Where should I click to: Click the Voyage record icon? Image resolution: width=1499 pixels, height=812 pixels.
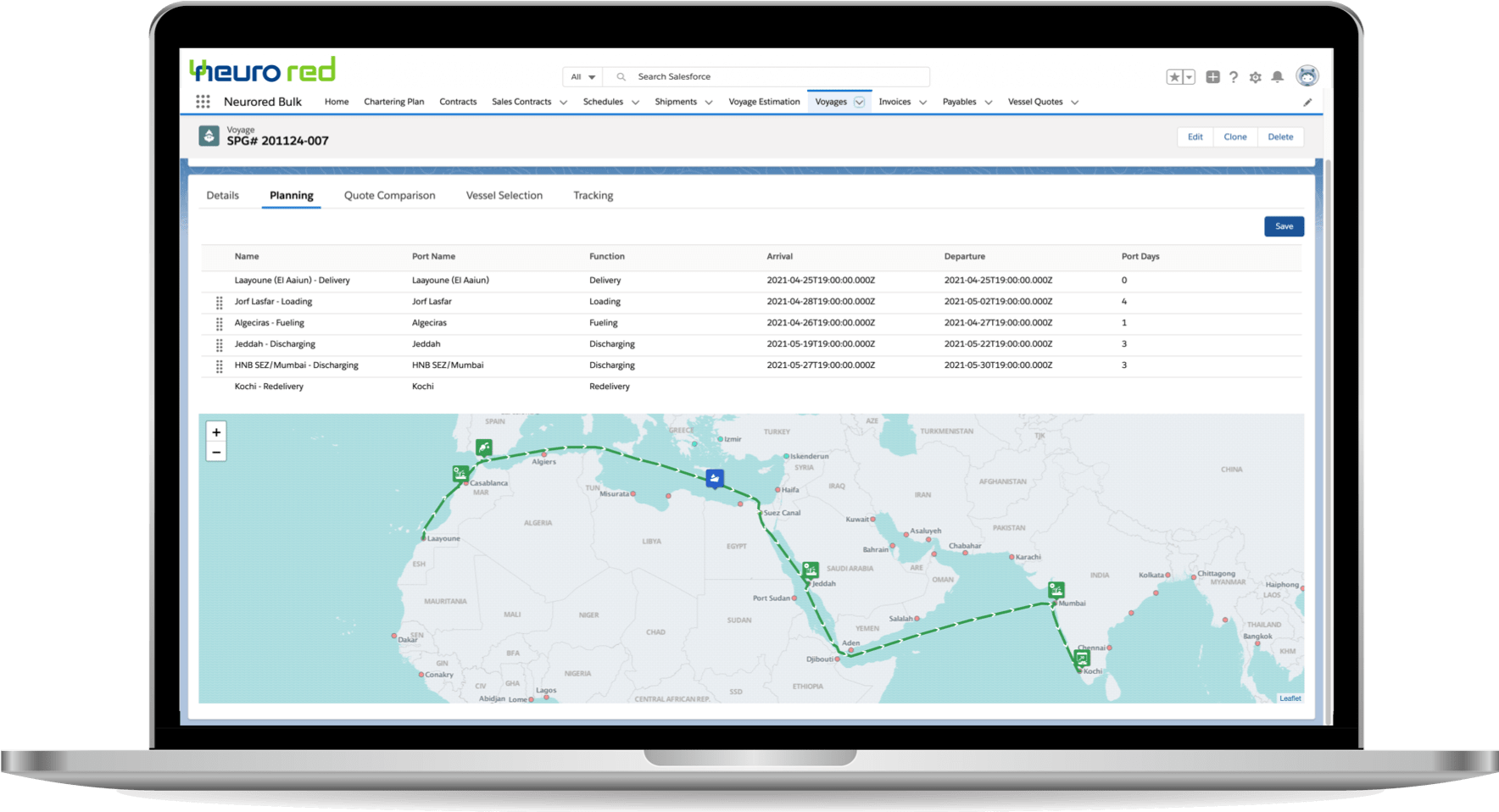click(209, 136)
